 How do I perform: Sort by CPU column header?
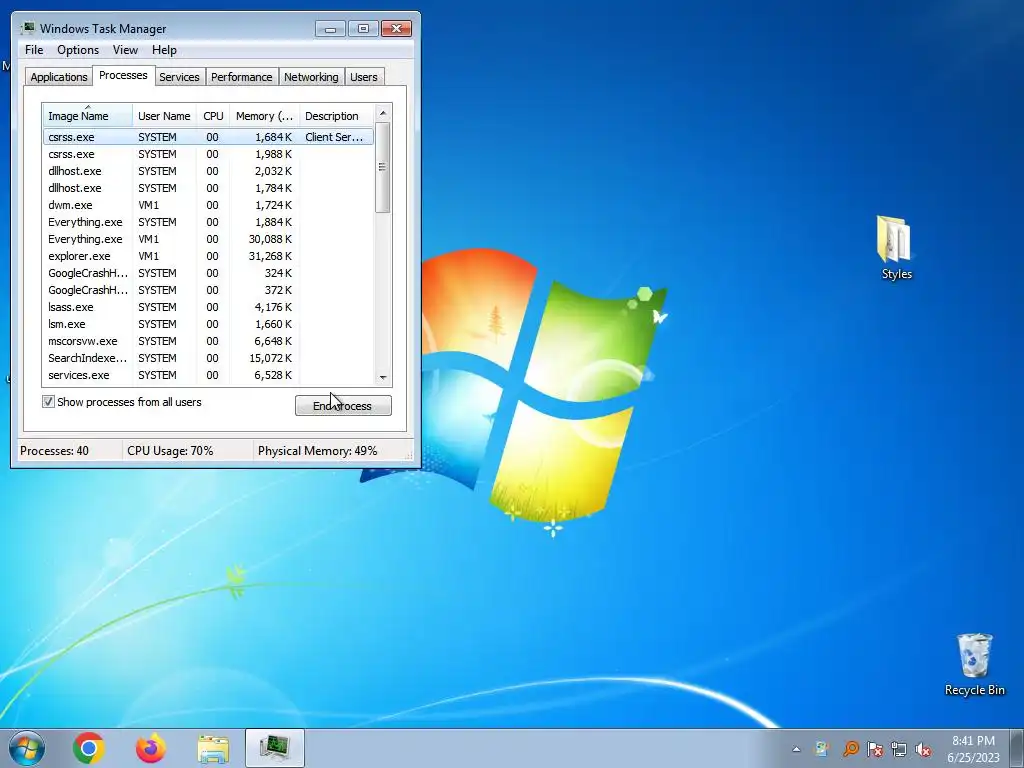(x=213, y=116)
